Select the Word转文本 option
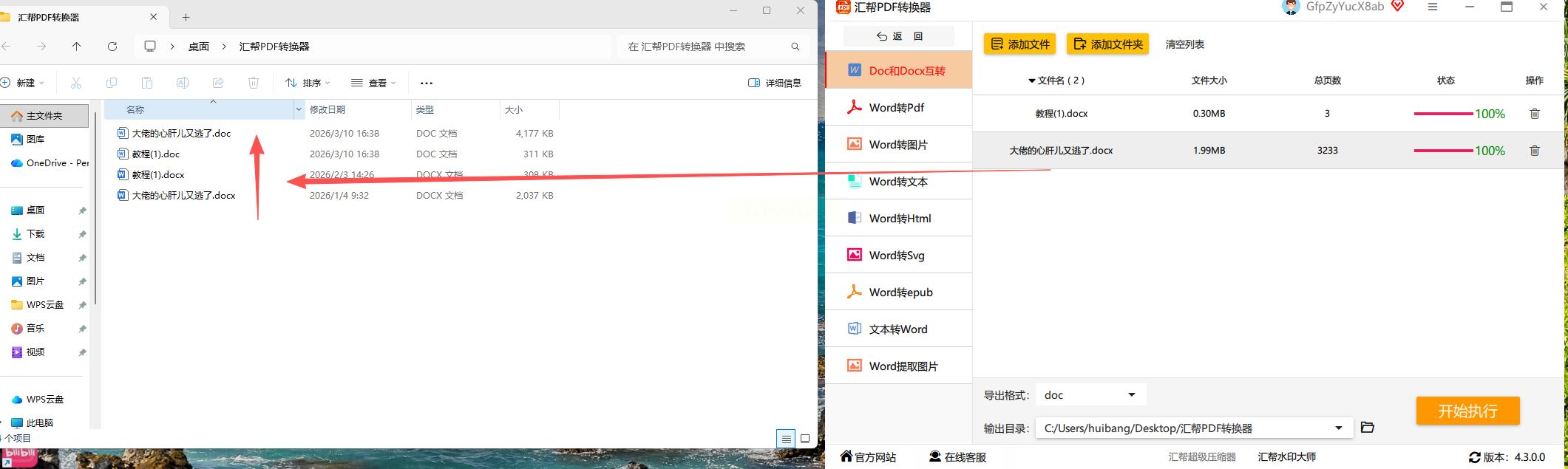The image size is (1568, 469). pos(899,181)
